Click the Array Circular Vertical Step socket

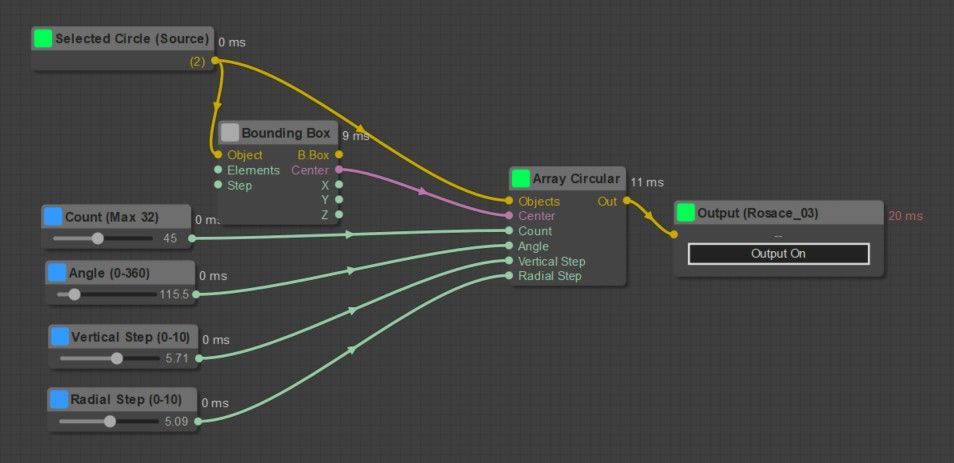tap(509, 261)
